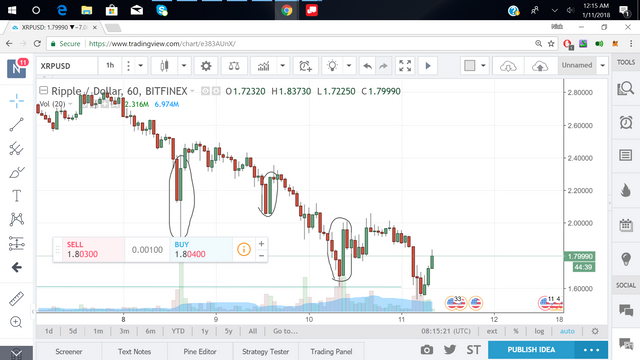Image resolution: width=640 pixels, height=360 pixels.
Task: Increase order quantity with plus button
Action: click(261, 244)
